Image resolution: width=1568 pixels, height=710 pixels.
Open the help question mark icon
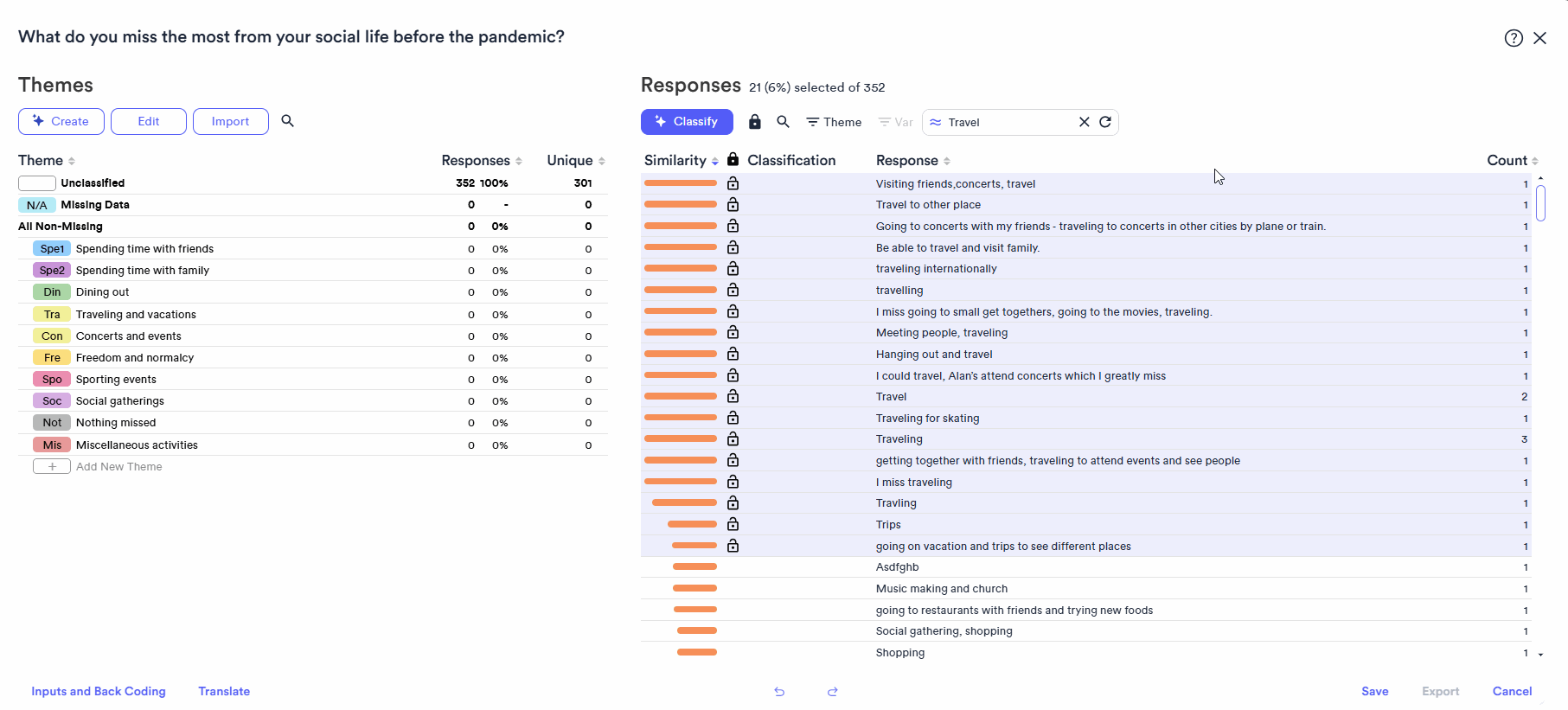pyautogui.click(x=1514, y=38)
